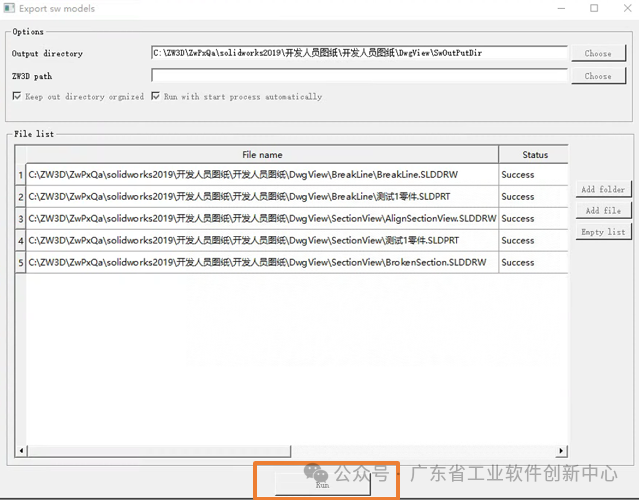Viewport: 639px width, 500px height.
Task: Minimize the Export sw models window
Action: tap(561, 8)
